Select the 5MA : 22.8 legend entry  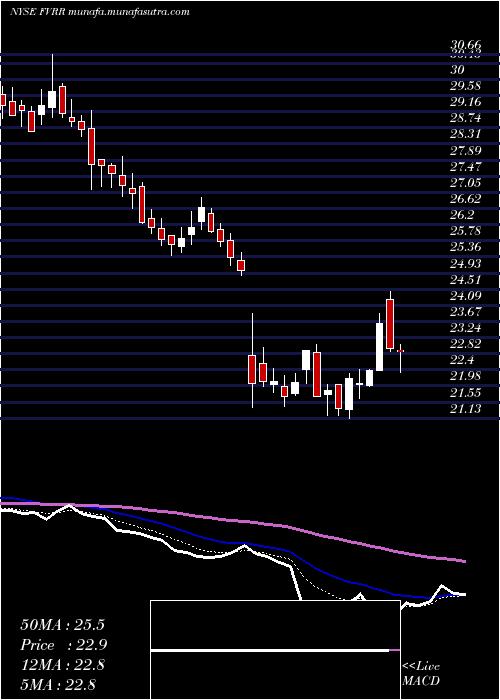tap(58, 685)
